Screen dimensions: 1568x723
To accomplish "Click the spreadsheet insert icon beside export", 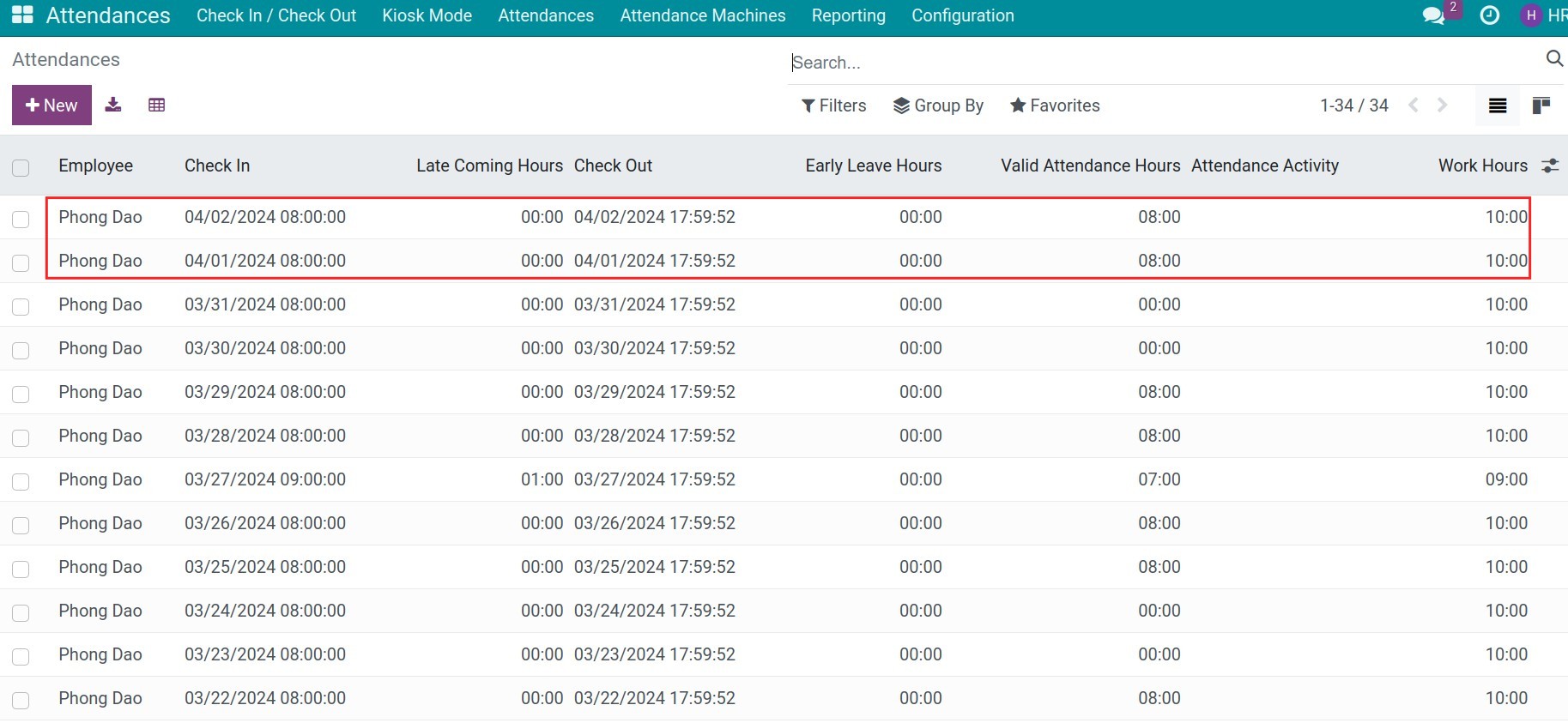I will [x=156, y=105].
